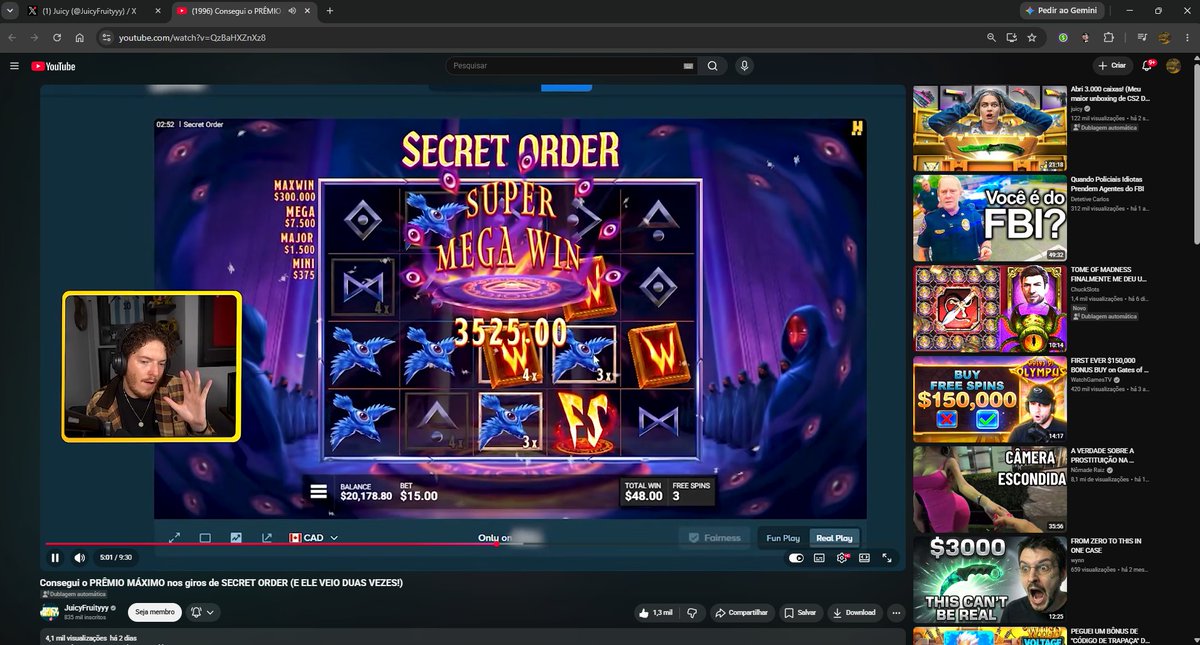The image size is (1200, 645).
Task: Click the Download button
Action: 854,612
